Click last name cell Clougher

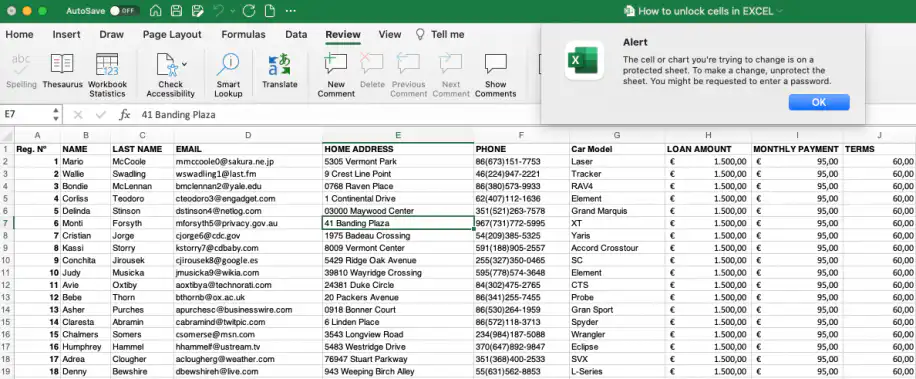tap(142, 359)
